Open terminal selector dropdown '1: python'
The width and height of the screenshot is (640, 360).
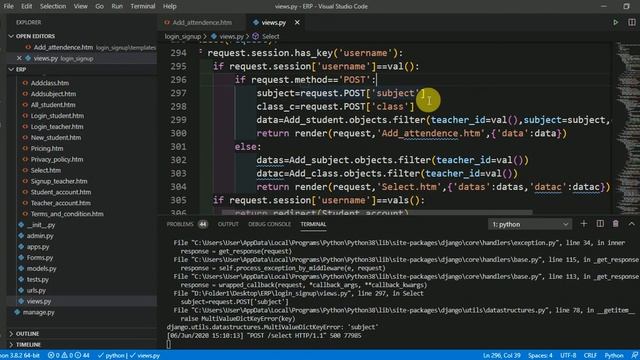(530, 224)
